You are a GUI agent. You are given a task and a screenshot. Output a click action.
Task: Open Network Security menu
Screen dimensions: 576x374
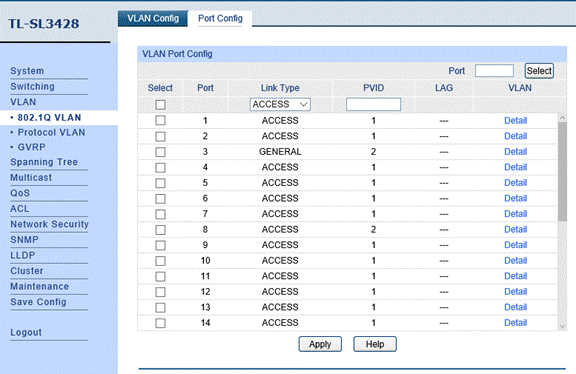coord(50,224)
